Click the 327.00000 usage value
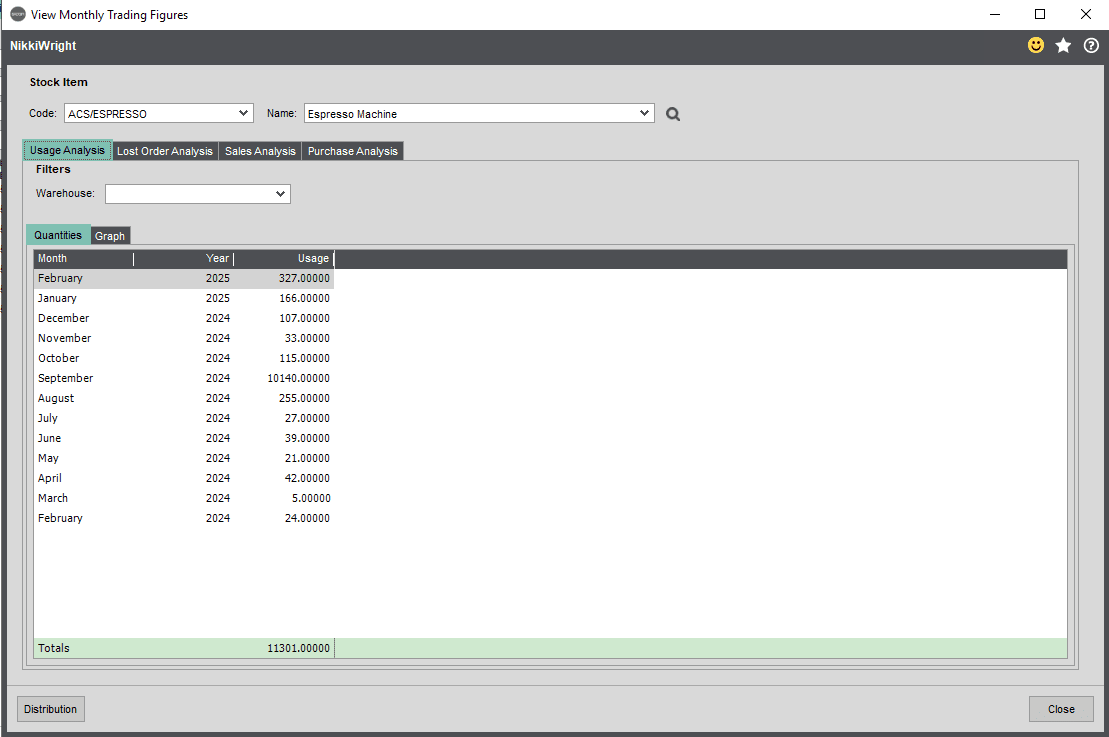 click(304, 279)
